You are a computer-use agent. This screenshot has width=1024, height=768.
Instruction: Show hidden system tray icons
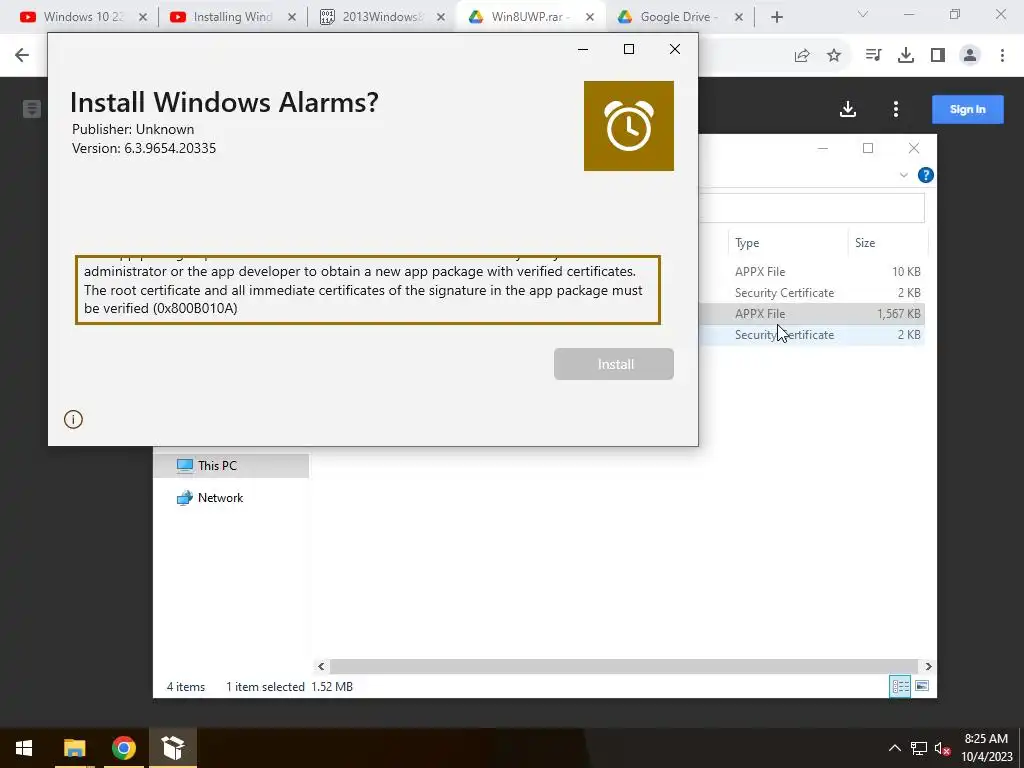(895, 748)
